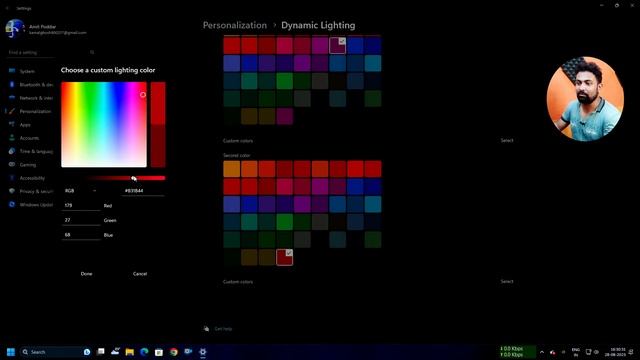Click the color spectrum picker area
Viewport: 640px width, 360px height.
104,124
